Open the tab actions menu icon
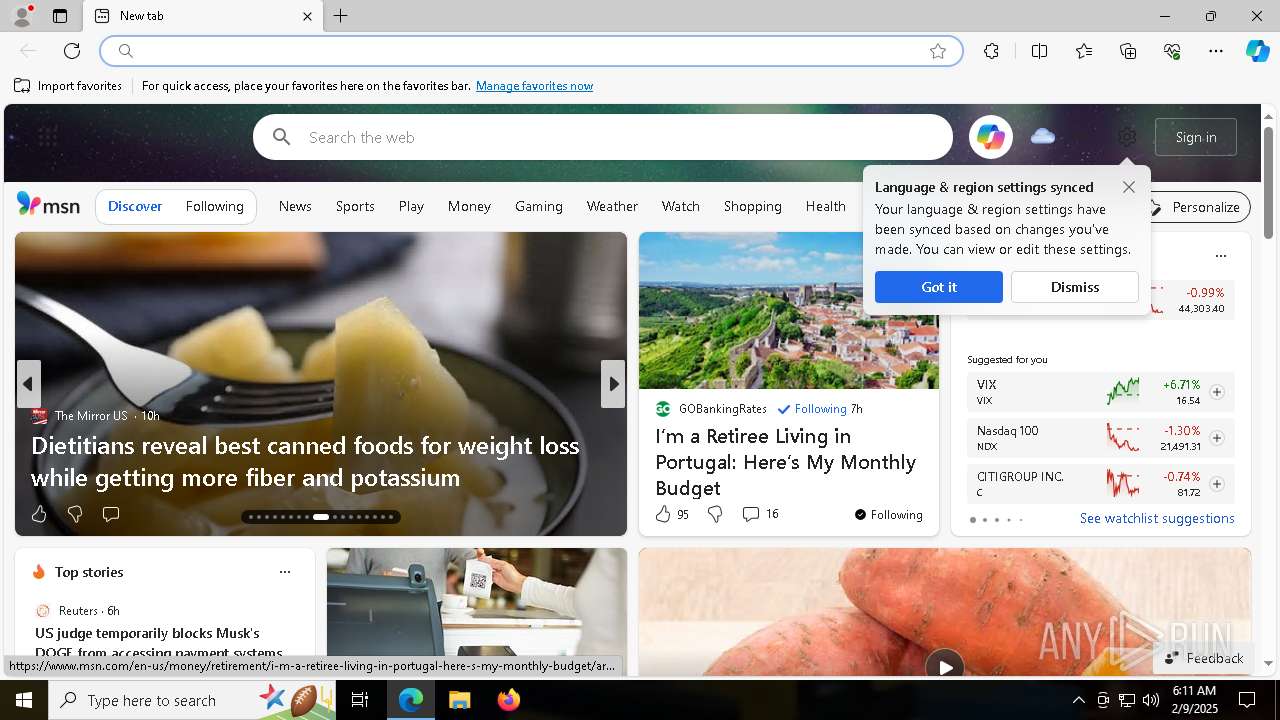This screenshot has height=720, width=1280. click(x=60, y=16)
